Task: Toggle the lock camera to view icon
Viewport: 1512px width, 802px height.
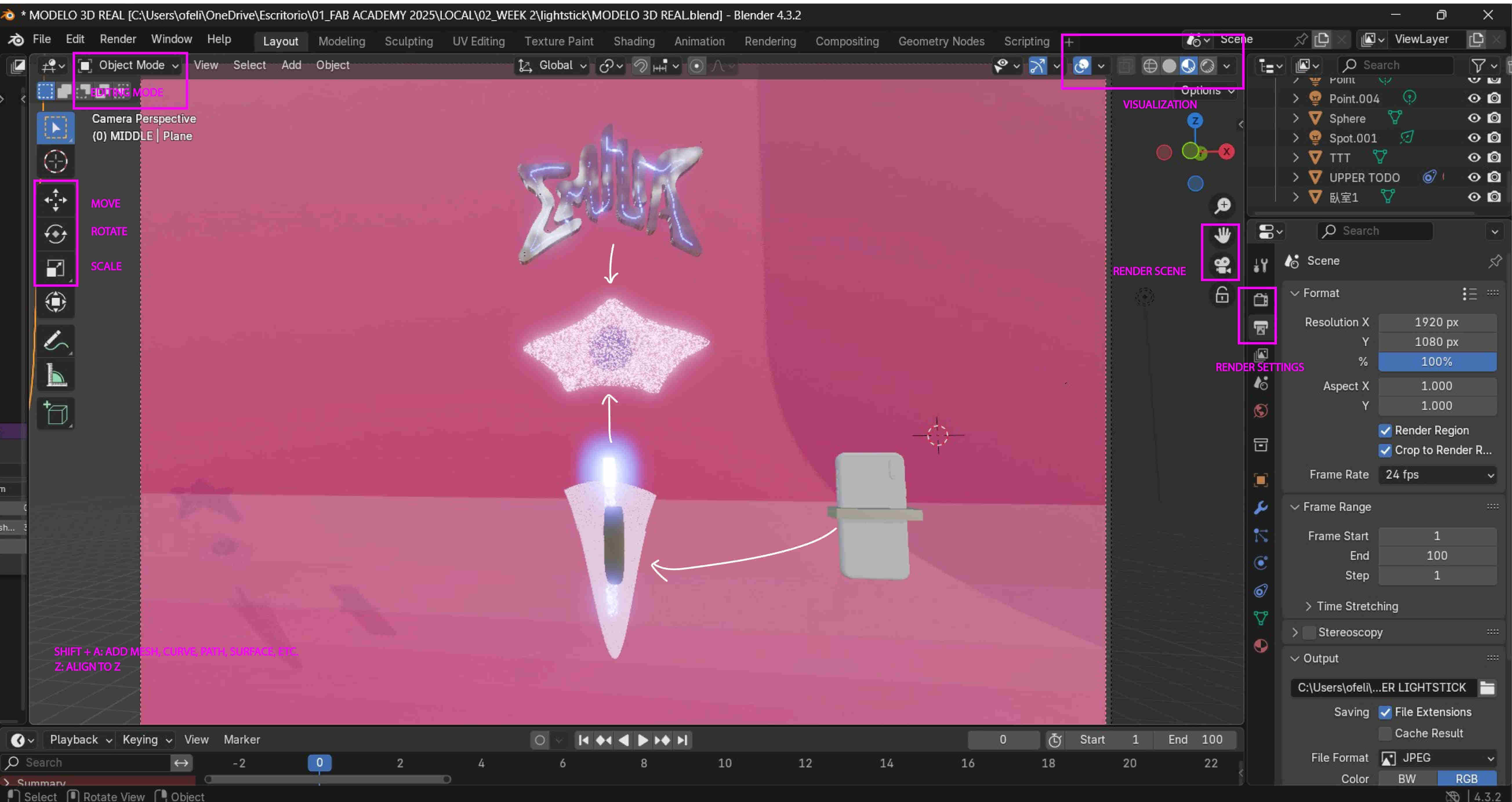Action: coord(1223,295)
